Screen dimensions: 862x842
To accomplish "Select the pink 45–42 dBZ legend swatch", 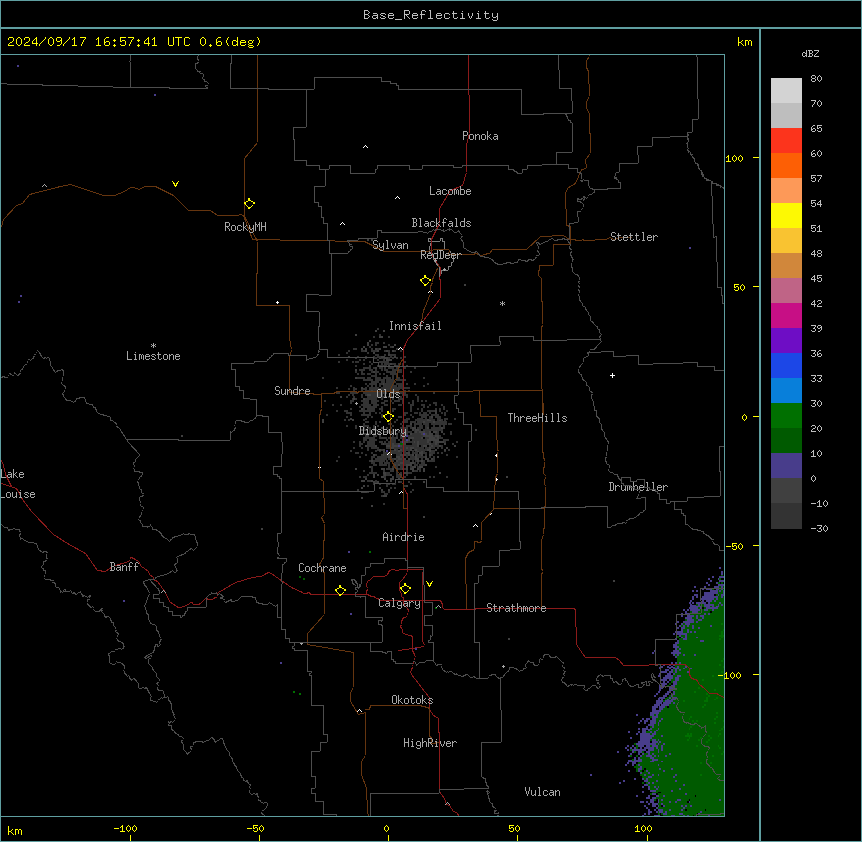I will (x=786, y=291).
